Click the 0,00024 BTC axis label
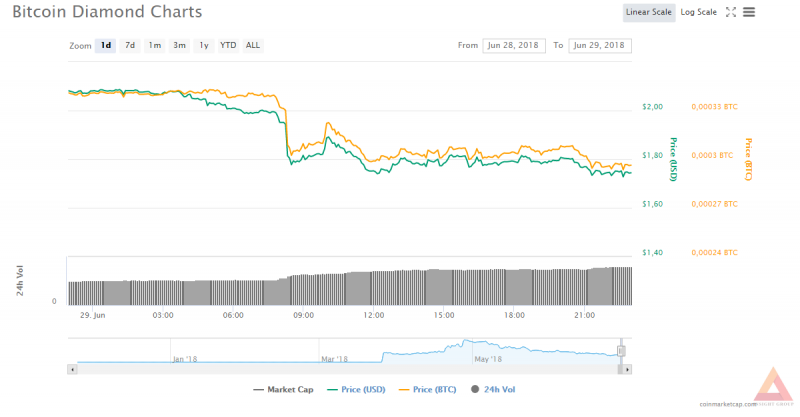The image size is (800, 417). [x=714, y=252]
